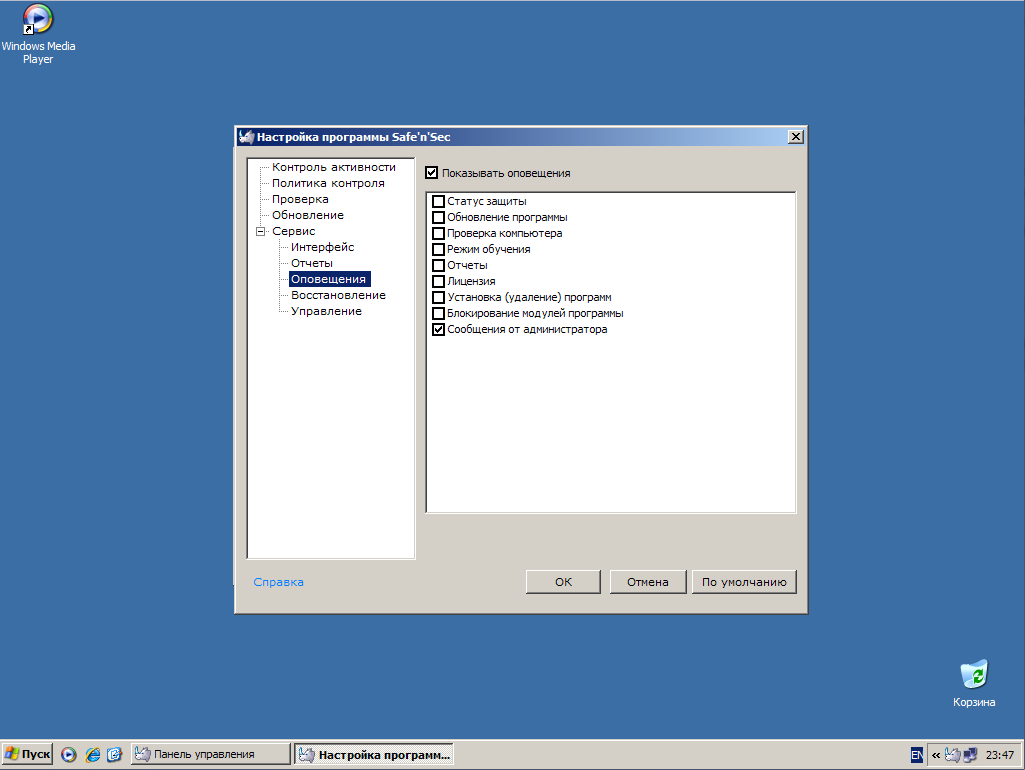
Task: Click the Safe'n'Sec icon in the title bar
Action: tap(246, 137)
